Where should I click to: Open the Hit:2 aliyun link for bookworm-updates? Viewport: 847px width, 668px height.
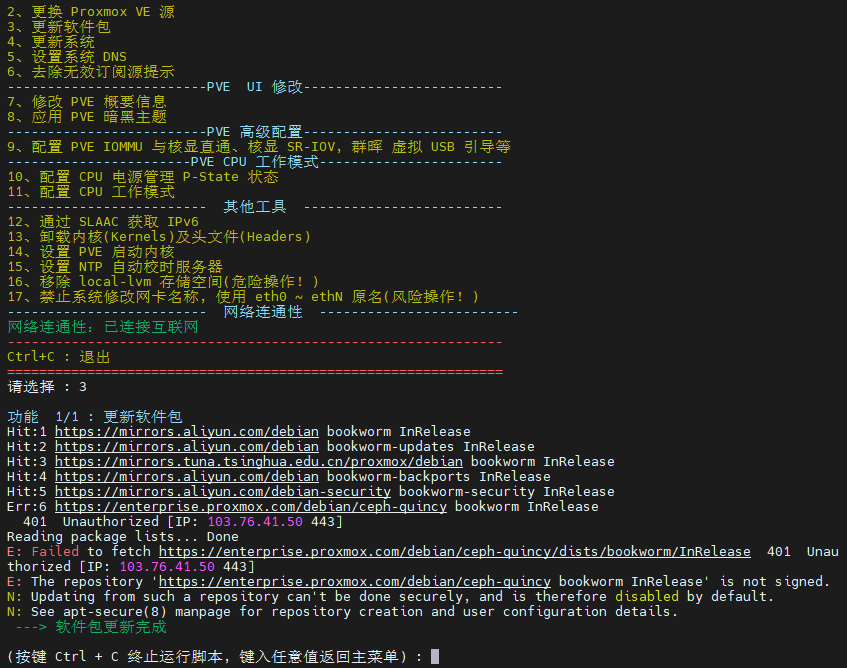[187, 447]
